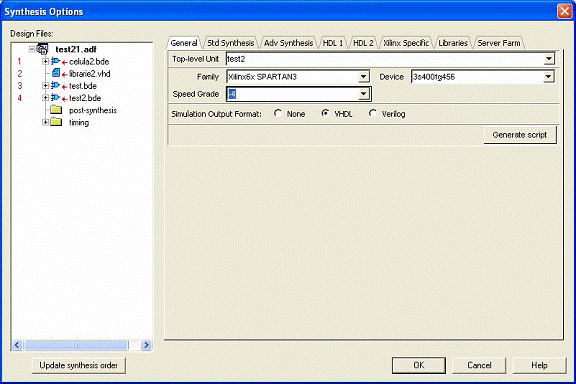576x384 pixels.
Task: Open the Server Farm tab
Action: coord(499,43)
